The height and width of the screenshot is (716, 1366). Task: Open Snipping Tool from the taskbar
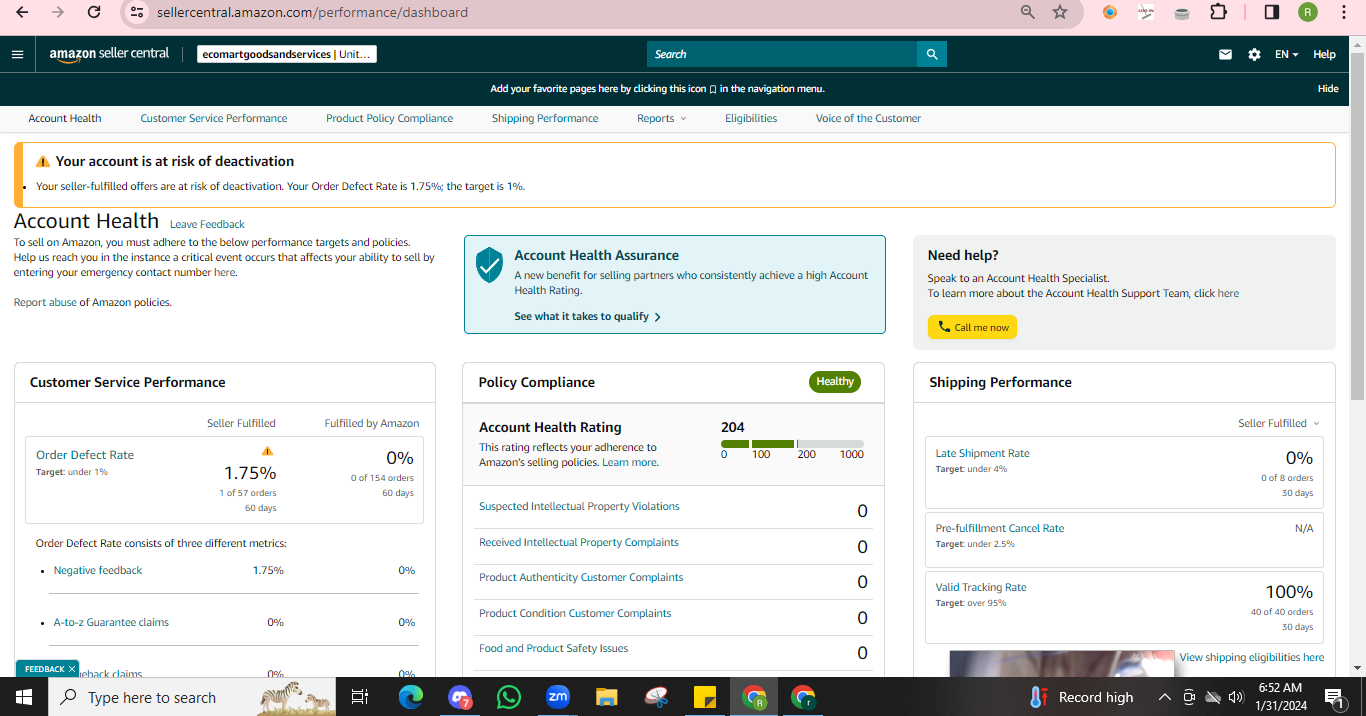pyautogui.click(x=656, y=697)
